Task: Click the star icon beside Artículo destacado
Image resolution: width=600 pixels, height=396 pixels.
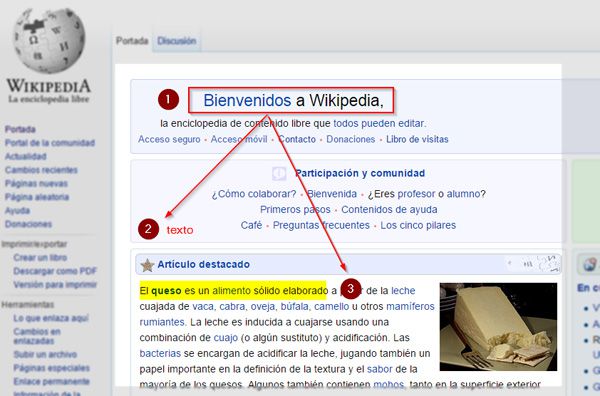Action: [x=147, y=265]
